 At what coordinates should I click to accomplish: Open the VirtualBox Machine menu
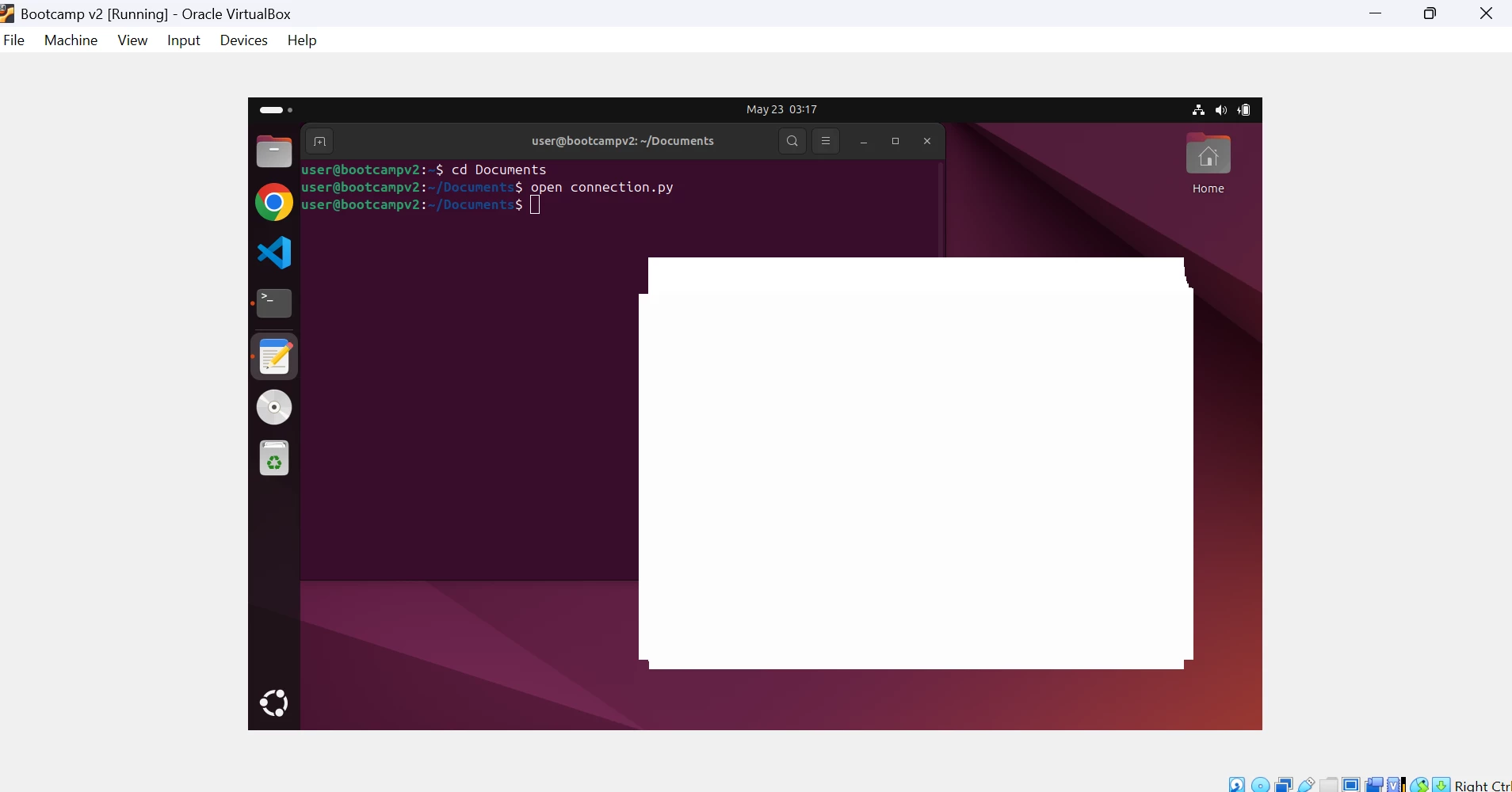tap(71, 40)
